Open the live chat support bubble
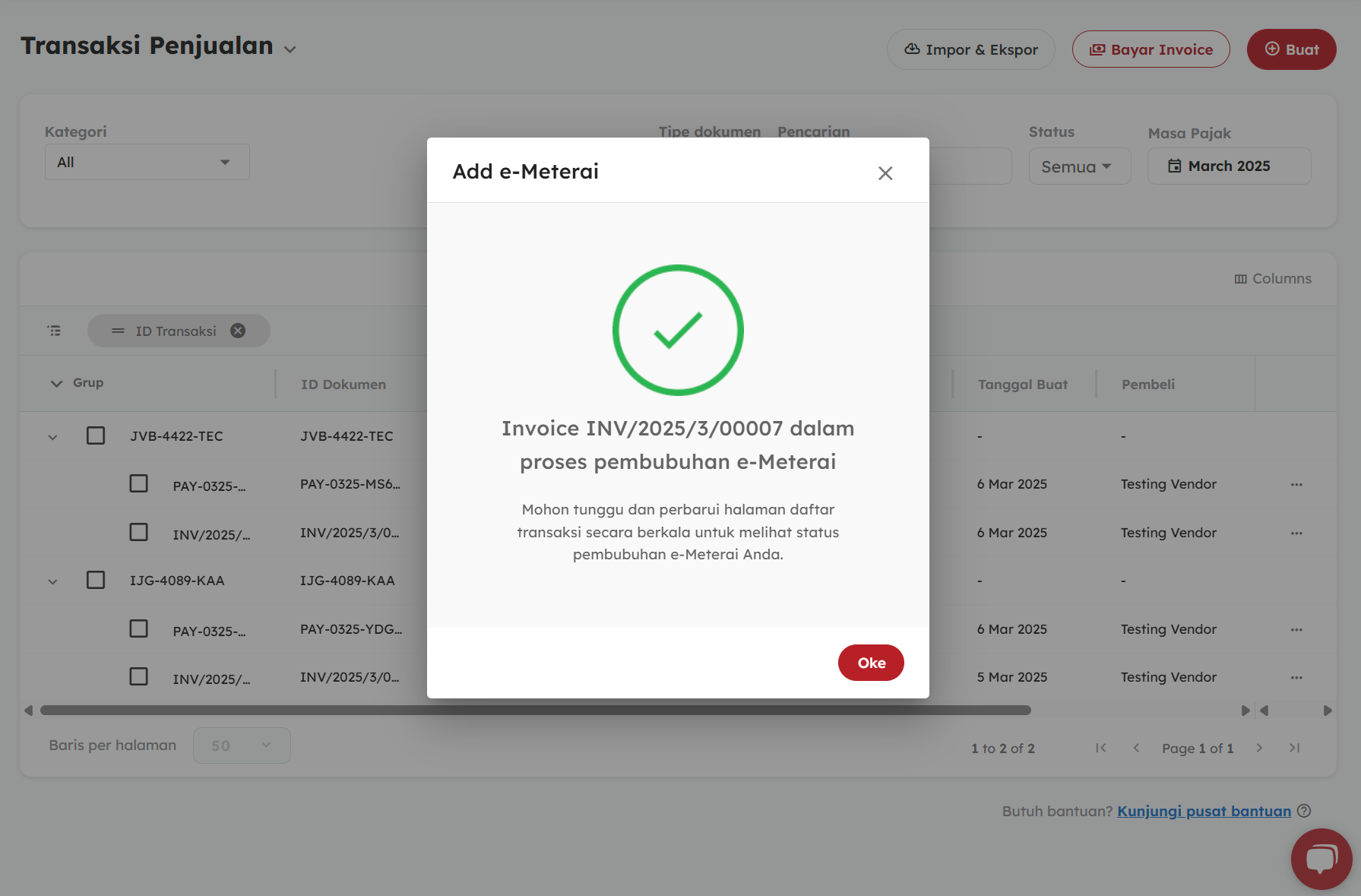This screenshot has height=896, width=1361. tap(1321, 859)
